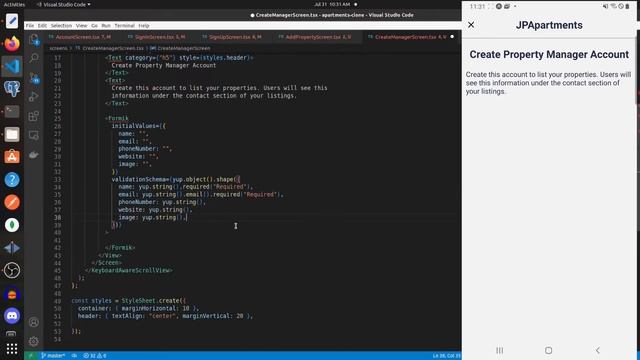
Task: Click the 'const styles = StyleSheet.create' line
Action: (129, 301)
